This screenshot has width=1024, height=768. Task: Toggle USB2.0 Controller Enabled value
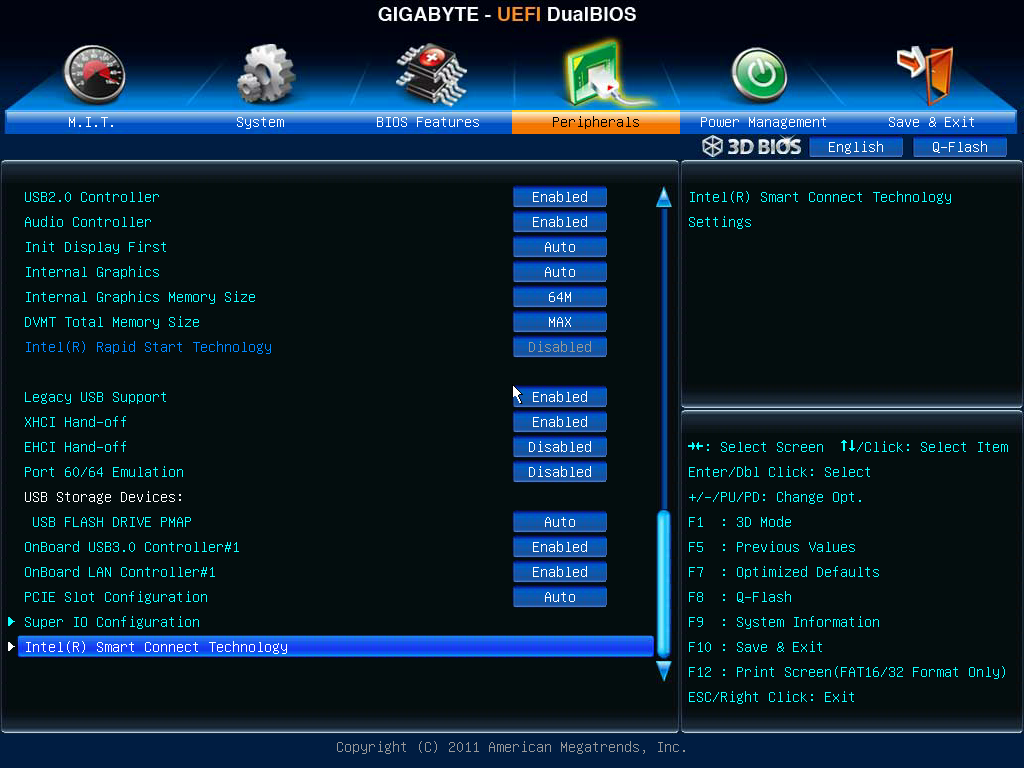[560, 197]
